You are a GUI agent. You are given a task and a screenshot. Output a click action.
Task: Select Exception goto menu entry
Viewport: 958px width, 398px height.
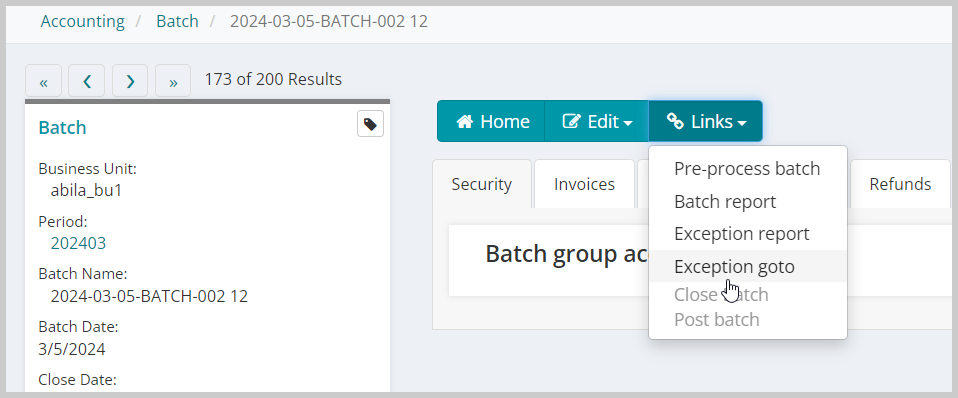pyautogui.click(x=747, y=267)
